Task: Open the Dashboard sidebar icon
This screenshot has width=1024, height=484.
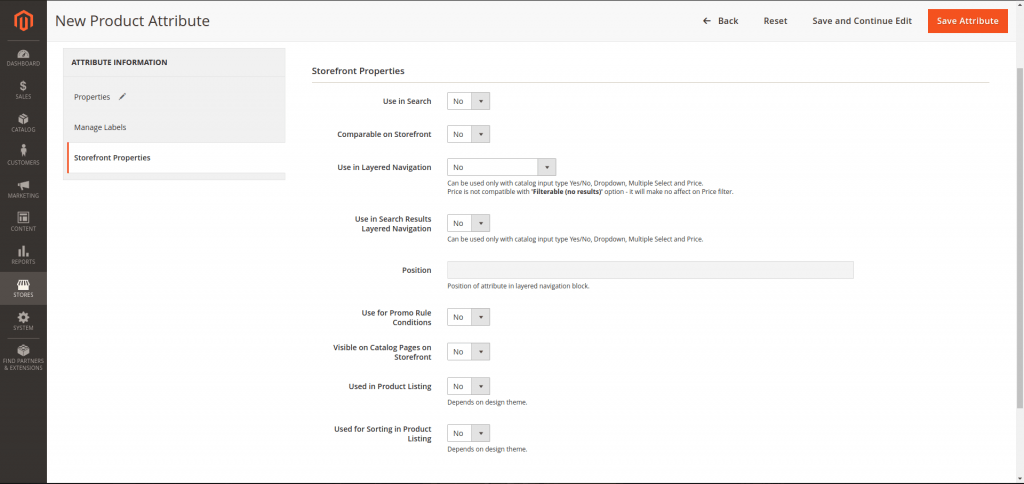Action: click(x=23, y=56)
